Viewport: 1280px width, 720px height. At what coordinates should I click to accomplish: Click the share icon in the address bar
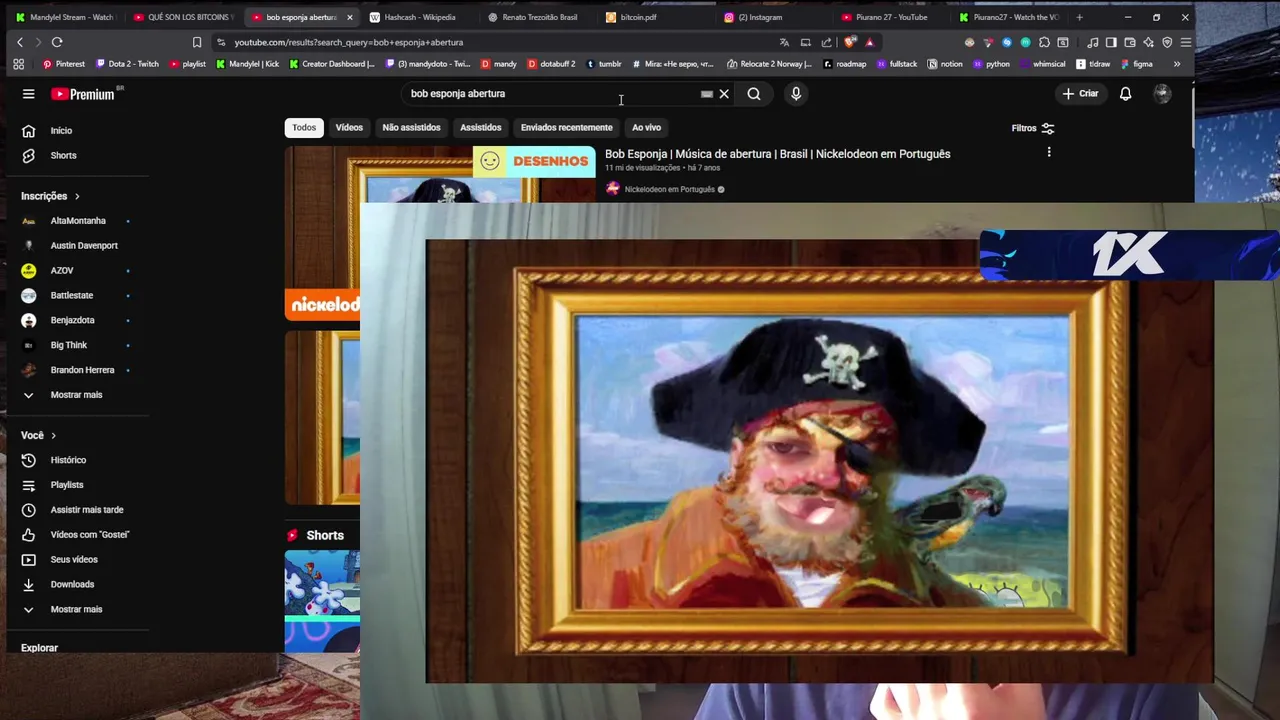click(x=827, y=42)
